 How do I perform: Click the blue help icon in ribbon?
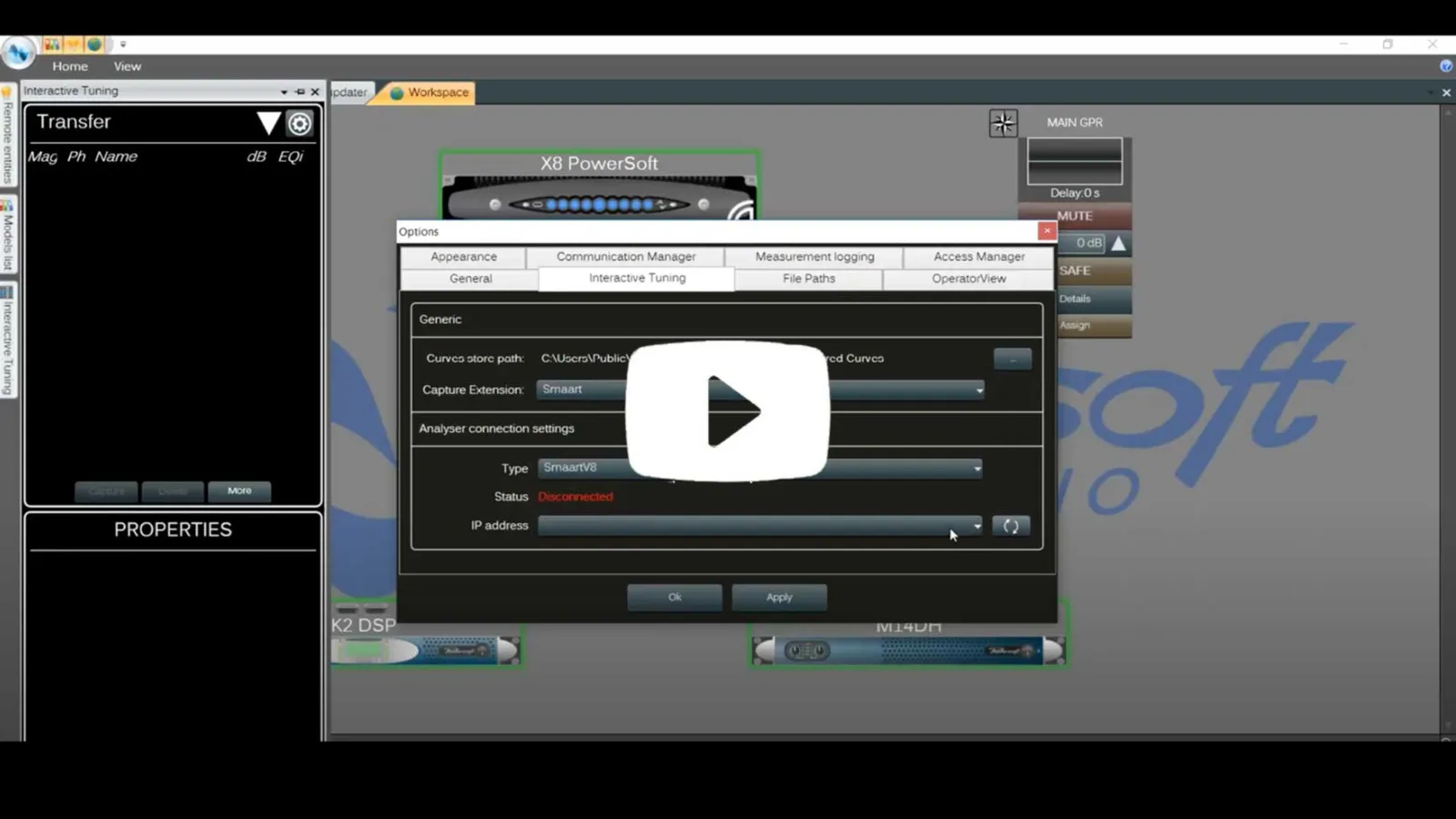click(x=1446, y=66)
